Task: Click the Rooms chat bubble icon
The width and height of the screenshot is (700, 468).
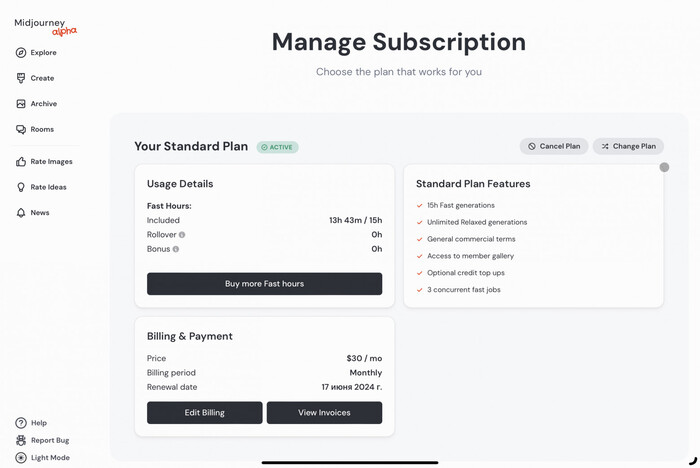Action: [x=21, y=129]
